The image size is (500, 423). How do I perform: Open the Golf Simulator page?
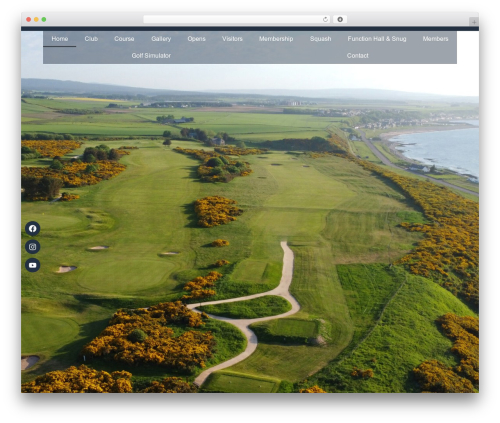tap(151, 55)
